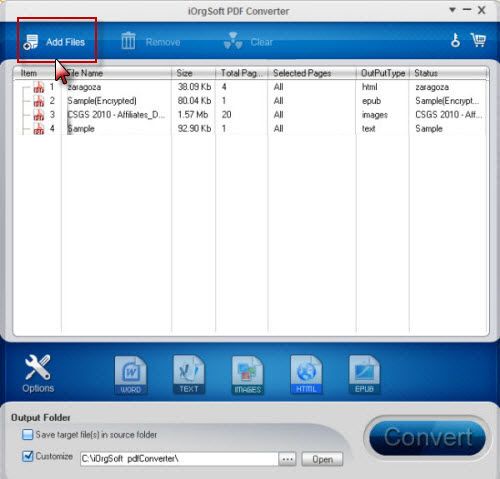Select TEXT output format icon
500x479 pixels.
coord(189,374)
